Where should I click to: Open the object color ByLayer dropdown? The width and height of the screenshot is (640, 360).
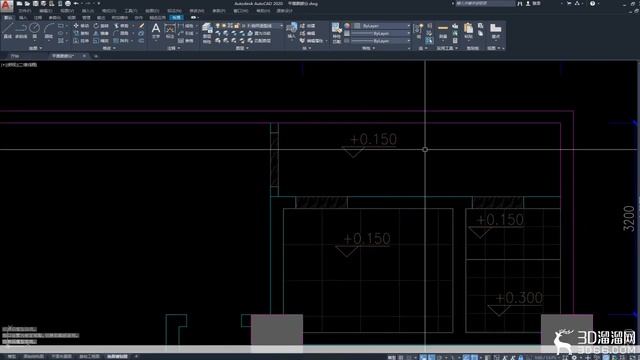pos(382,26)
